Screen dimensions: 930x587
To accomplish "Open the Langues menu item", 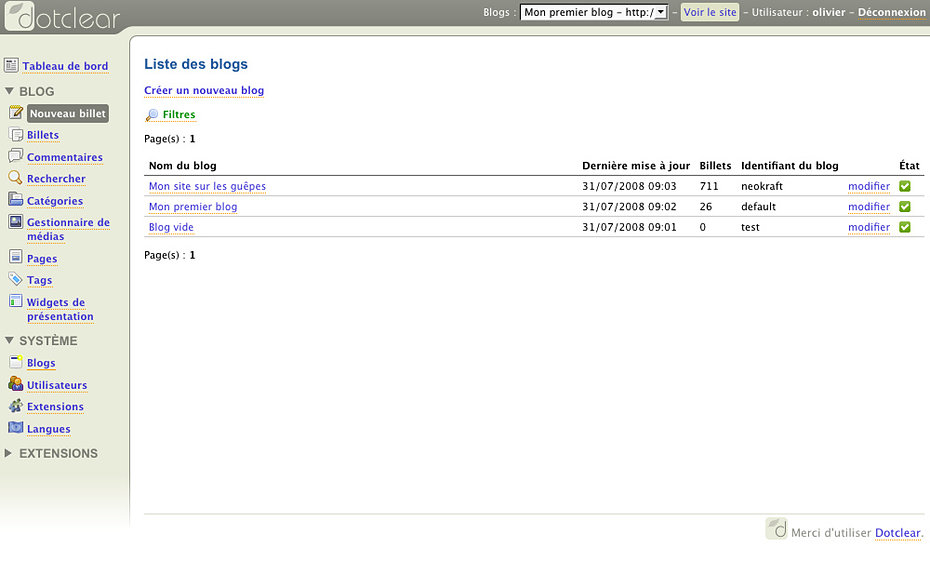I will click(48, 429).
